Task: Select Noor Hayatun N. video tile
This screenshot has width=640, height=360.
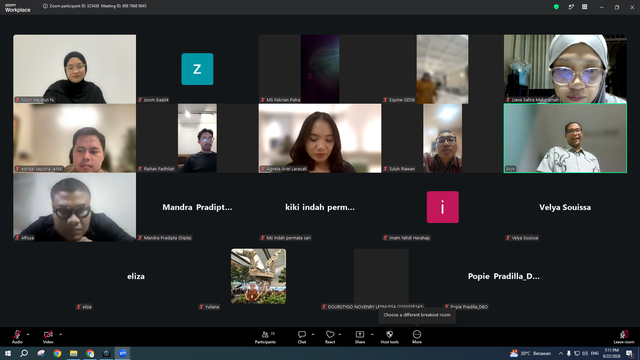Action: [x=75, y=69]
